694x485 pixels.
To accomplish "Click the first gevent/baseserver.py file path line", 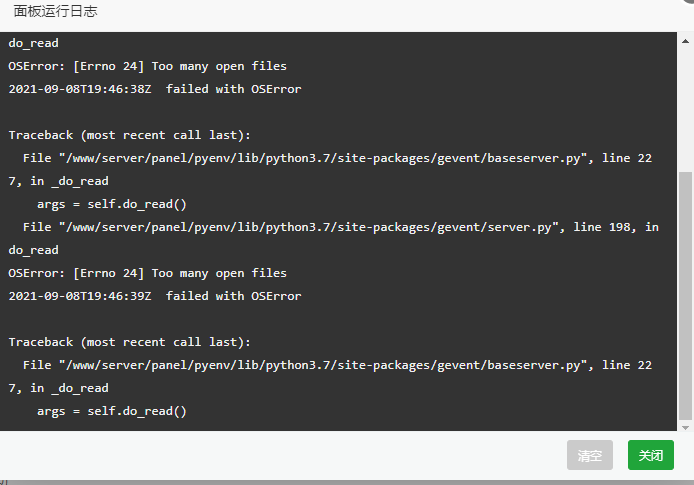I will click(x=337, y=158).
